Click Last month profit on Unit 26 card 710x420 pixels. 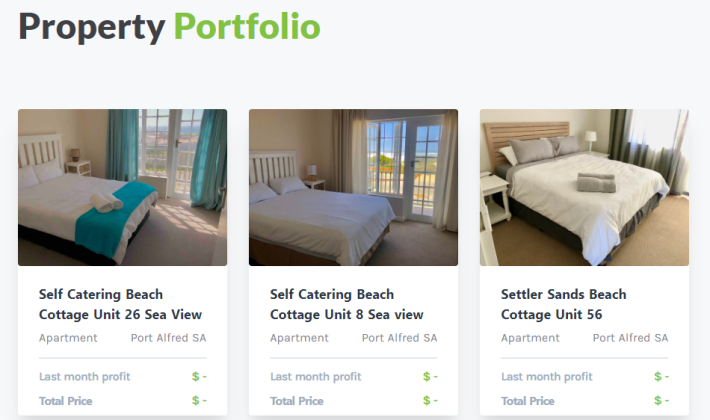click(x=85, y=377)
